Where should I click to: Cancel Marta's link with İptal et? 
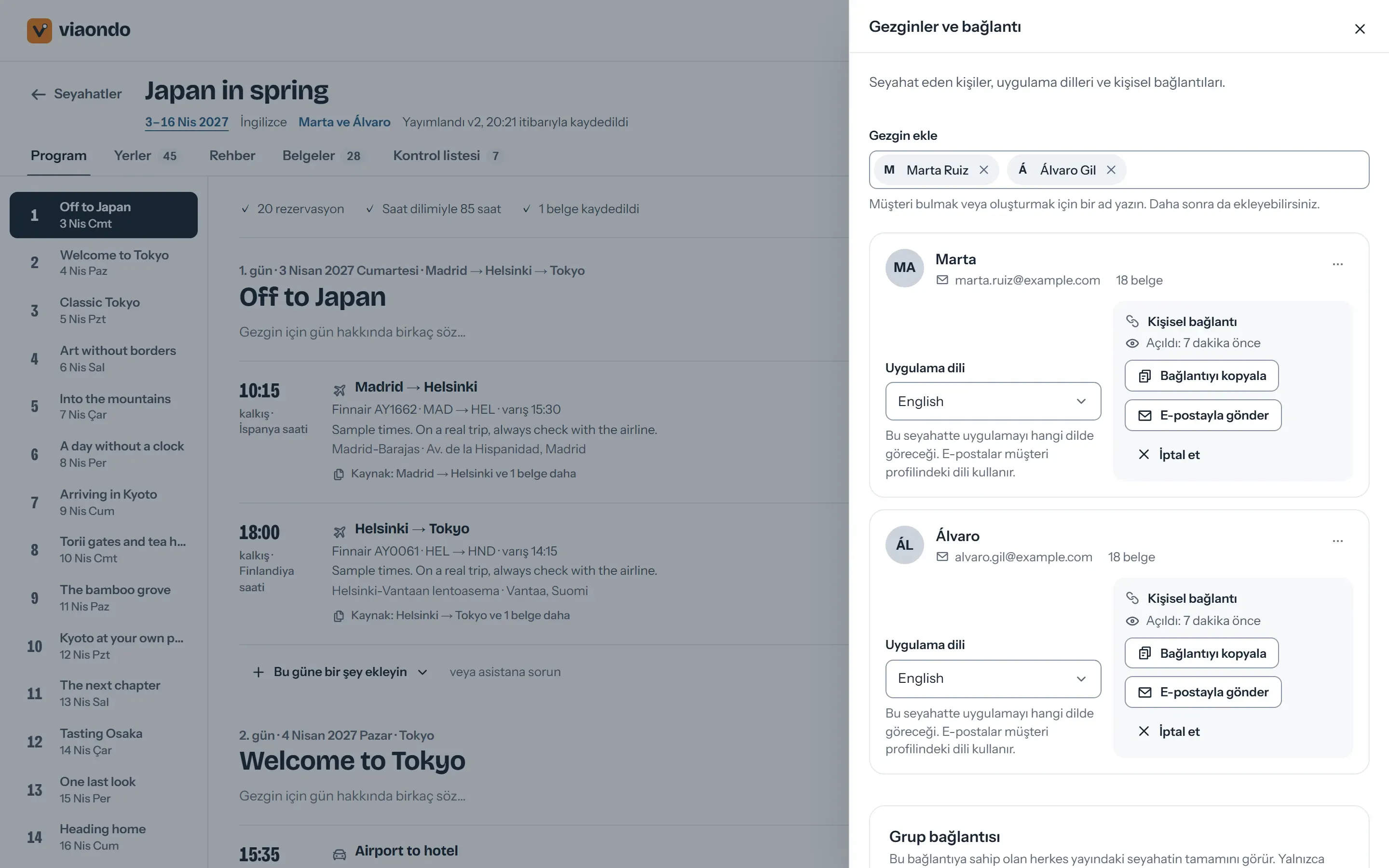(1169, 455)
